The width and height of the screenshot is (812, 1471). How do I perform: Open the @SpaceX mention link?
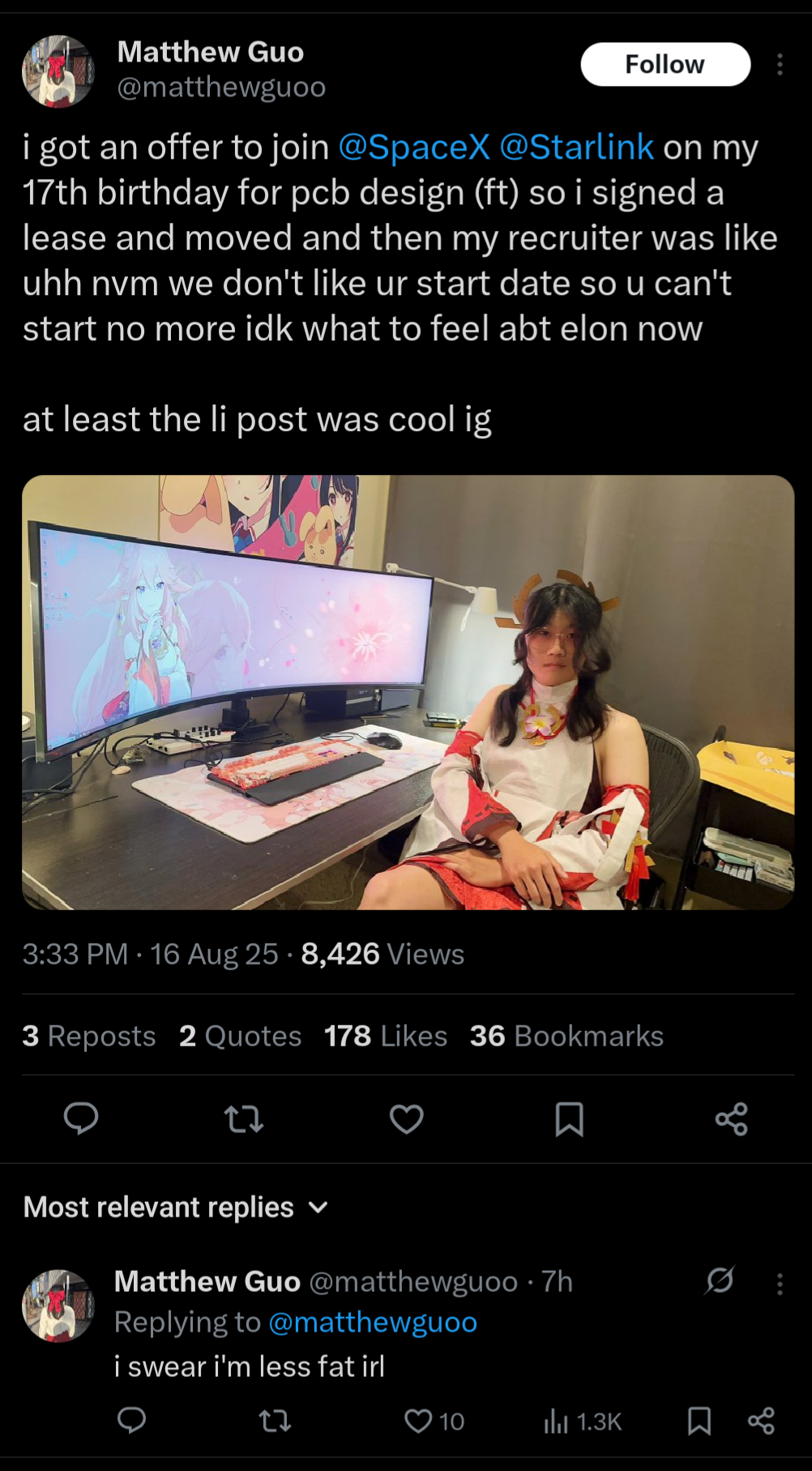tap(414, 148)
